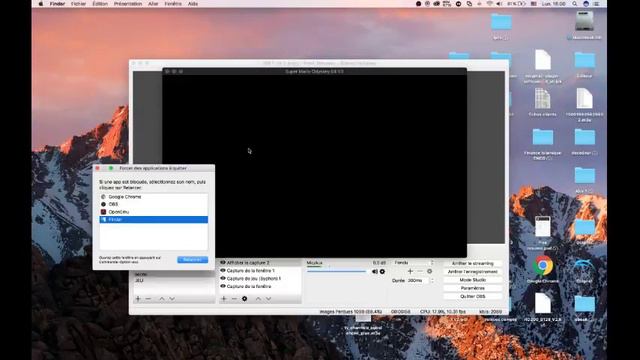Click the clock in the menu bar
Screen dimensions: 640x360
553,4
